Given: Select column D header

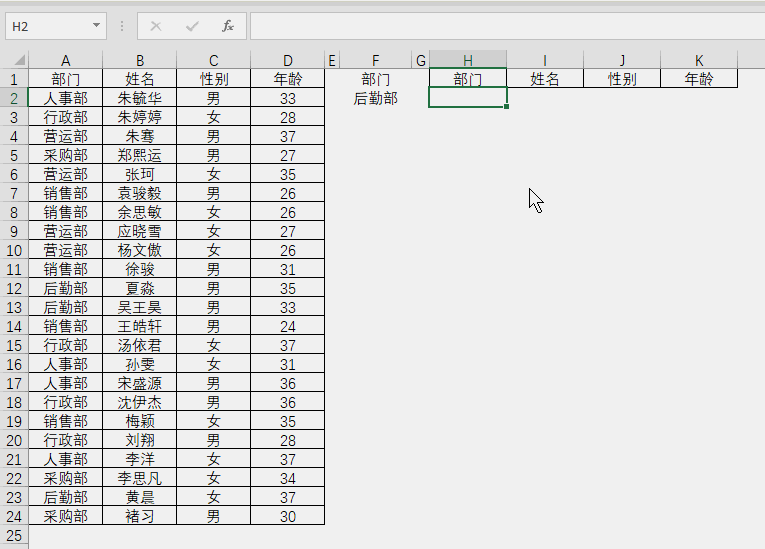Looking at the screenshot, I should (288, 60).
